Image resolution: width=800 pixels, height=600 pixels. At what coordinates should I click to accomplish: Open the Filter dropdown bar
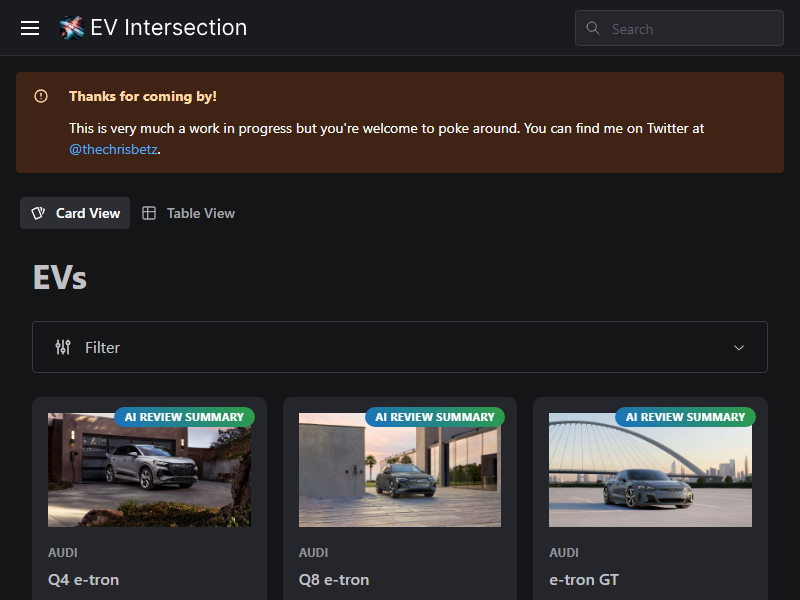pos(400,347)
